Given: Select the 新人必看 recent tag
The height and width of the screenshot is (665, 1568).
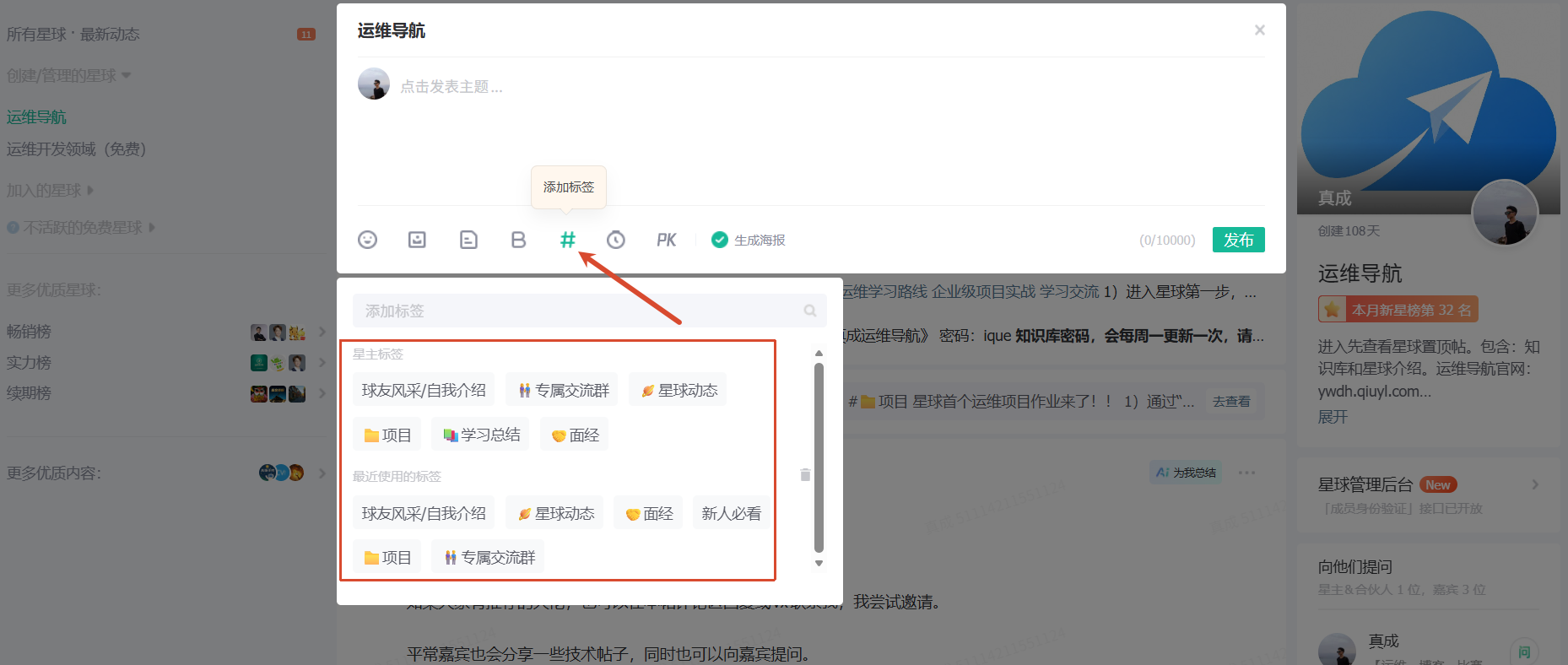Looking at the screenshot, I should pos(731,513).
